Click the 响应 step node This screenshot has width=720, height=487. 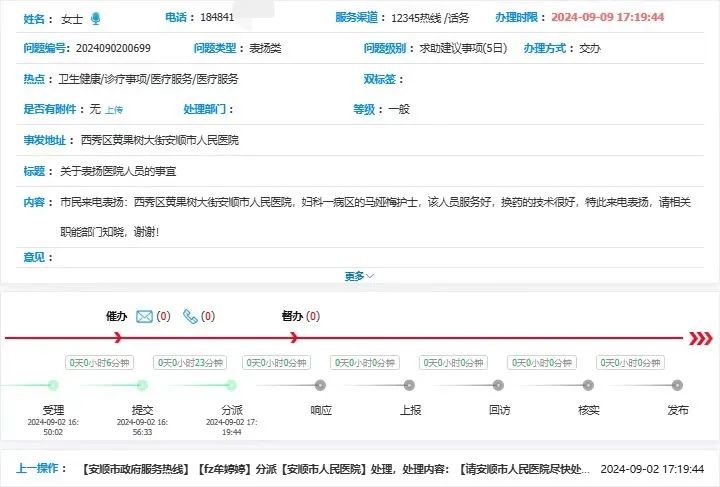[321, 385]
